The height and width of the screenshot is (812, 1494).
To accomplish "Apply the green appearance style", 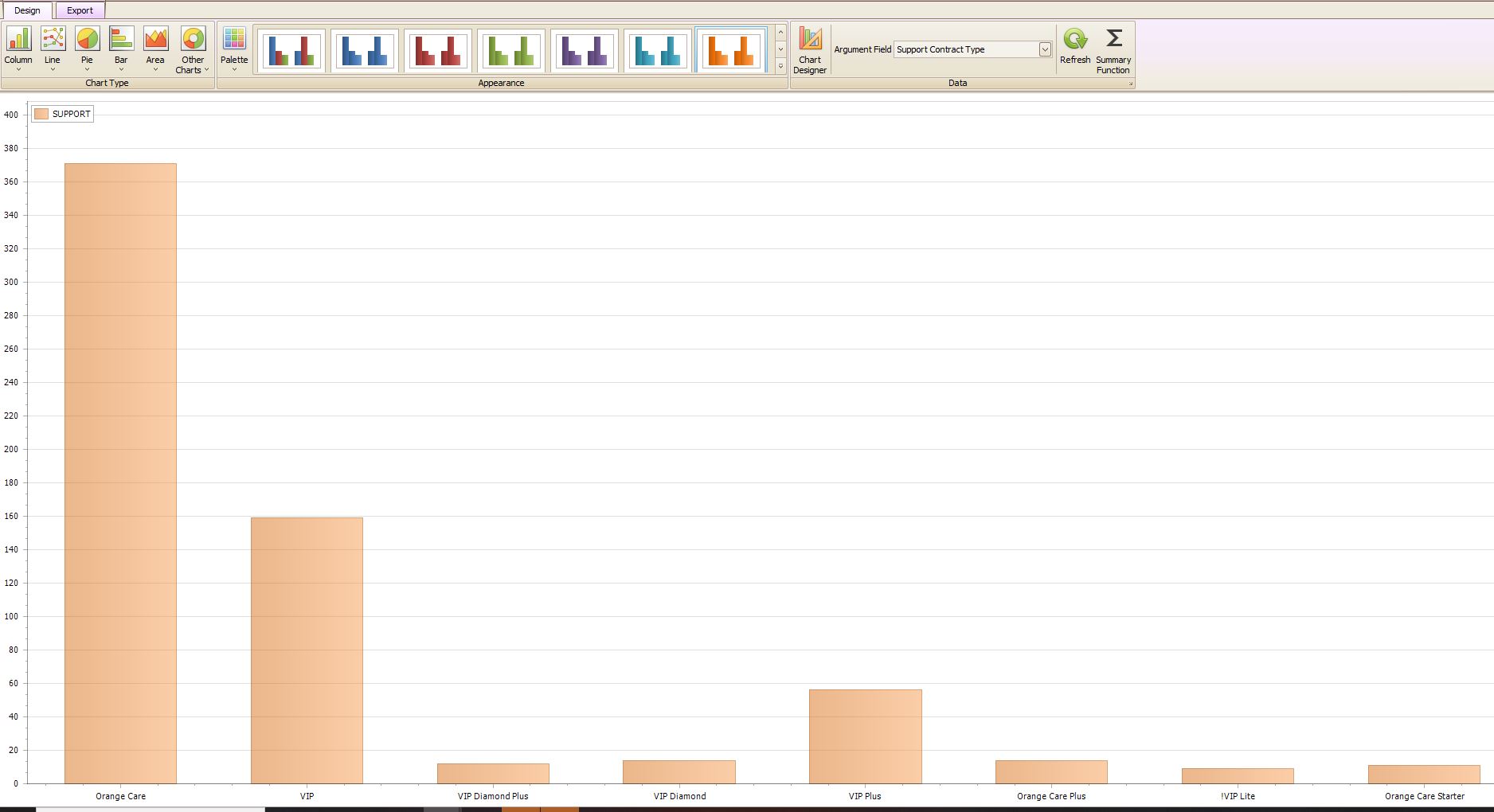I will click(x=510, y=51).
